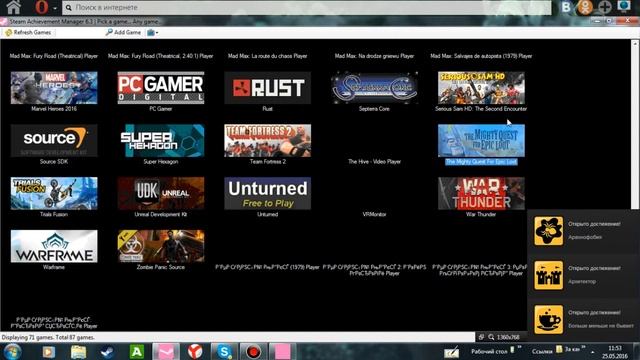Click the Odnoklassniki icon in top bar
This screenshot has height=360, width=640.
[x=585, y=7]
